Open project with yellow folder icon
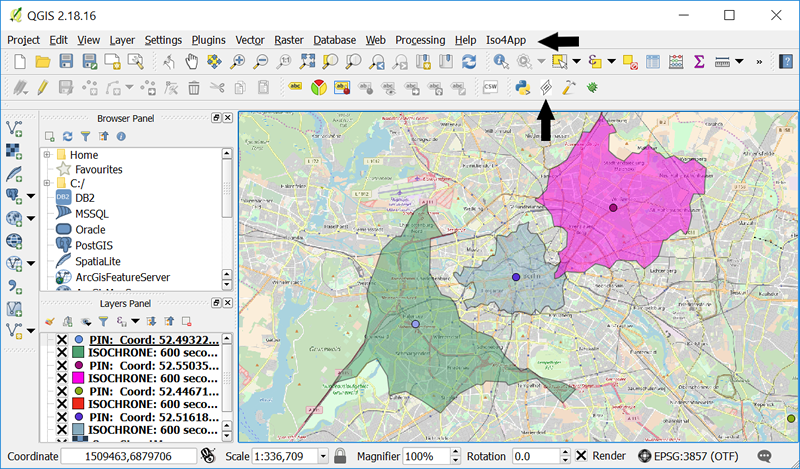 click(43, 62)
